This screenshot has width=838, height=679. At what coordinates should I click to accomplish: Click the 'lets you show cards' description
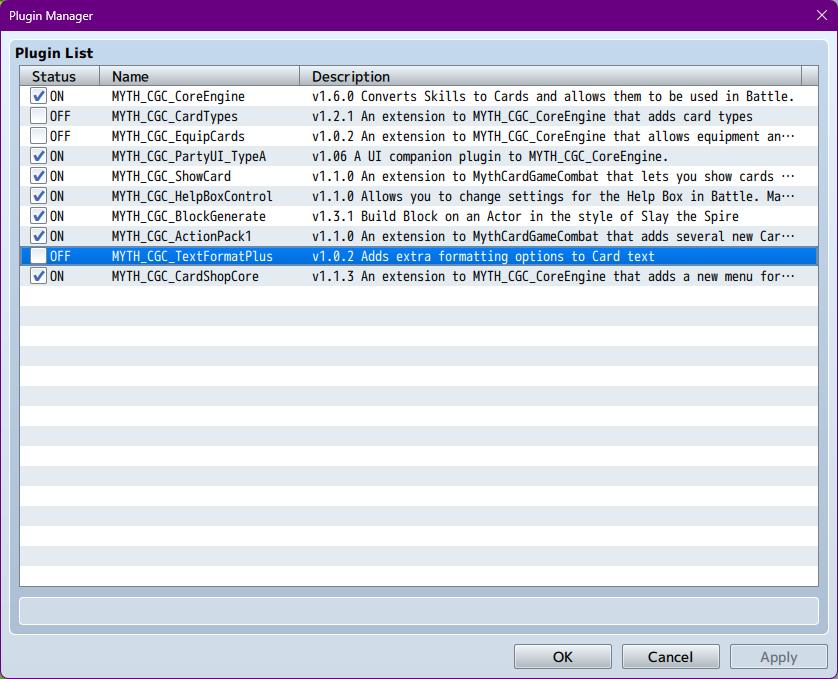[x=553, y=176]
